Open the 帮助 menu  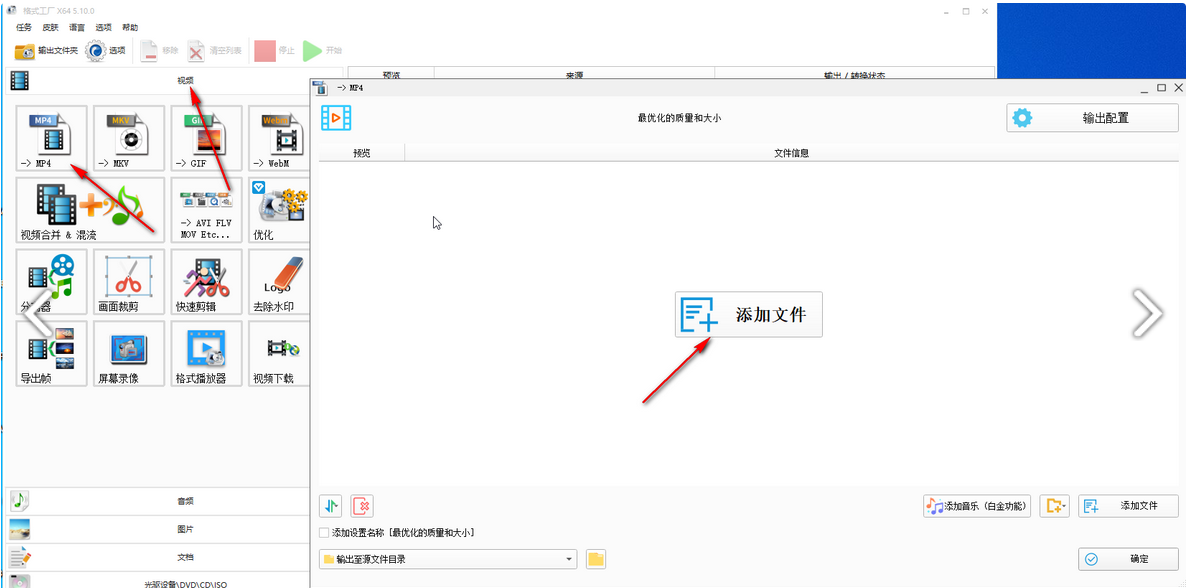(130, 27)
